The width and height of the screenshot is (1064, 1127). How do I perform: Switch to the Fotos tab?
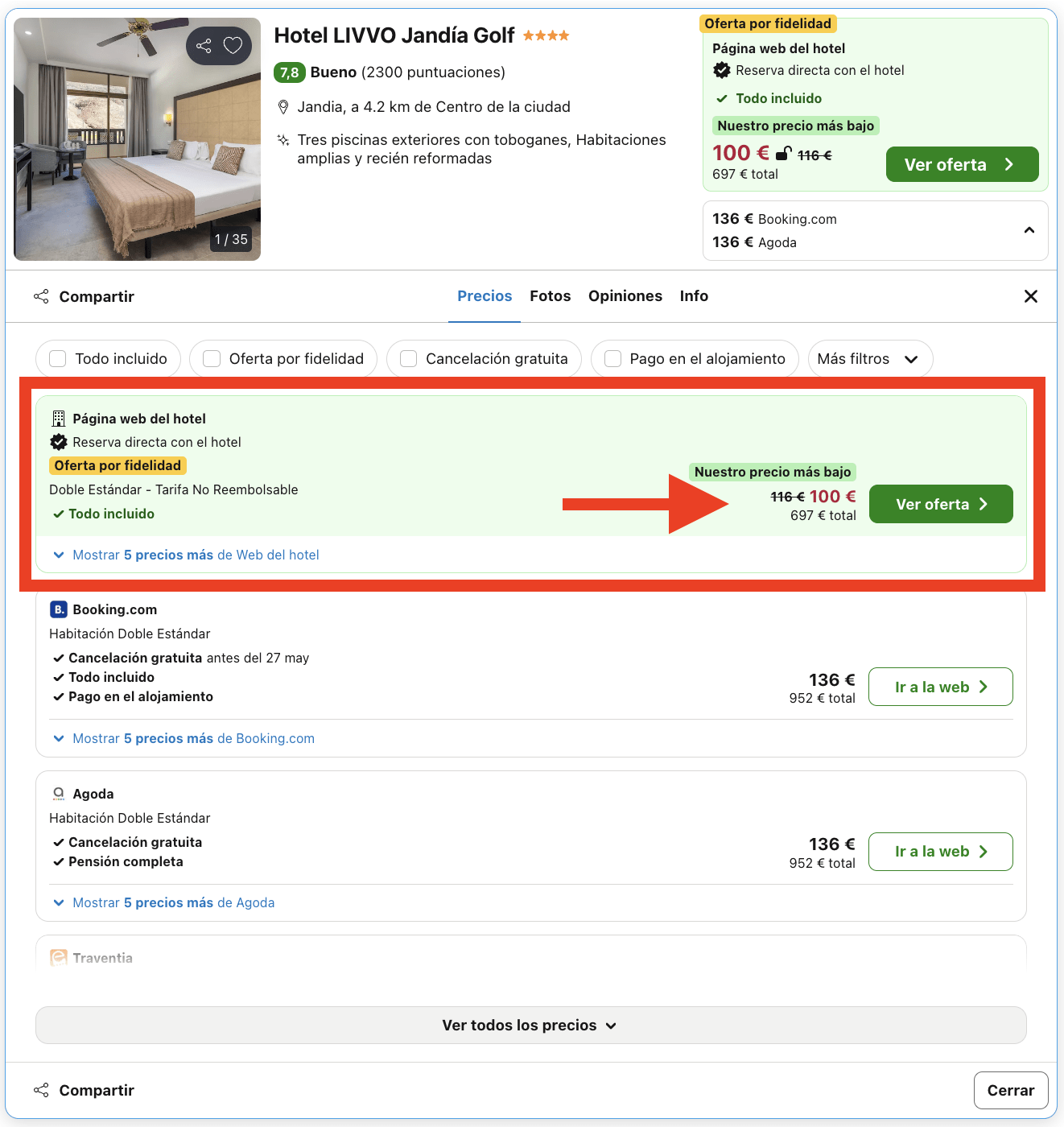[550, 296]
